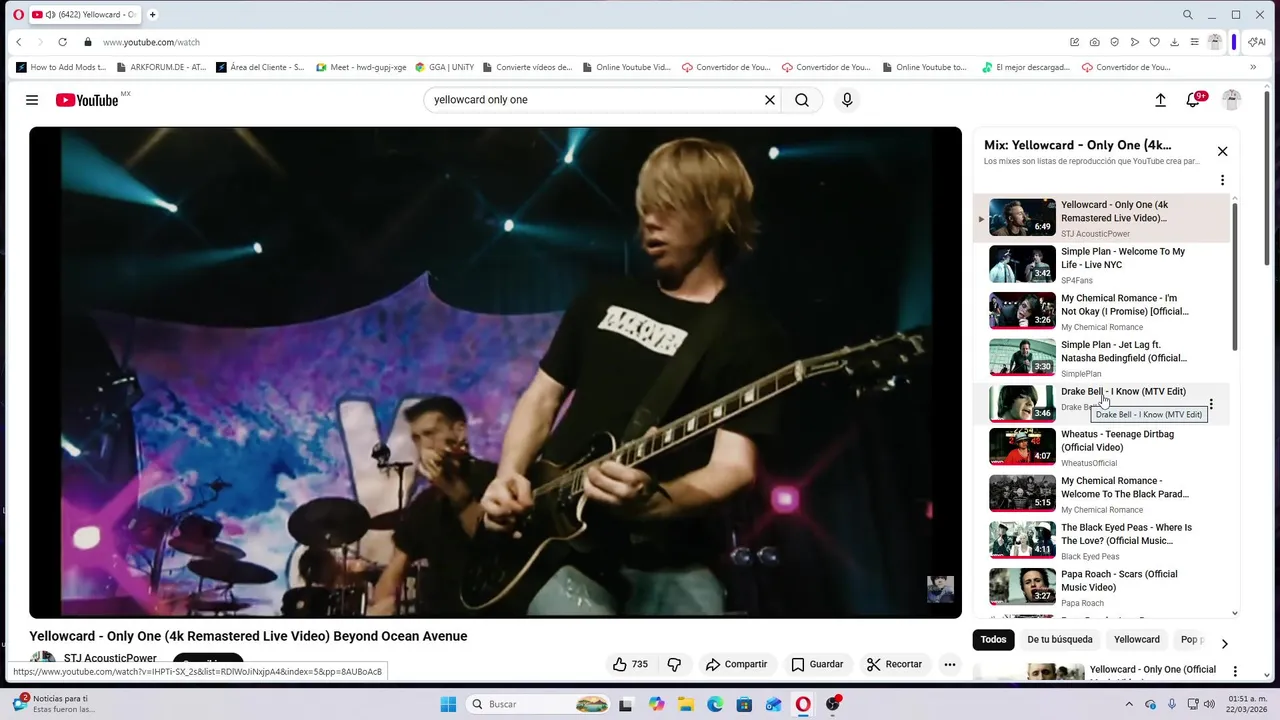
Task: Click the Compartir share button
Action: tap(736, 664)
